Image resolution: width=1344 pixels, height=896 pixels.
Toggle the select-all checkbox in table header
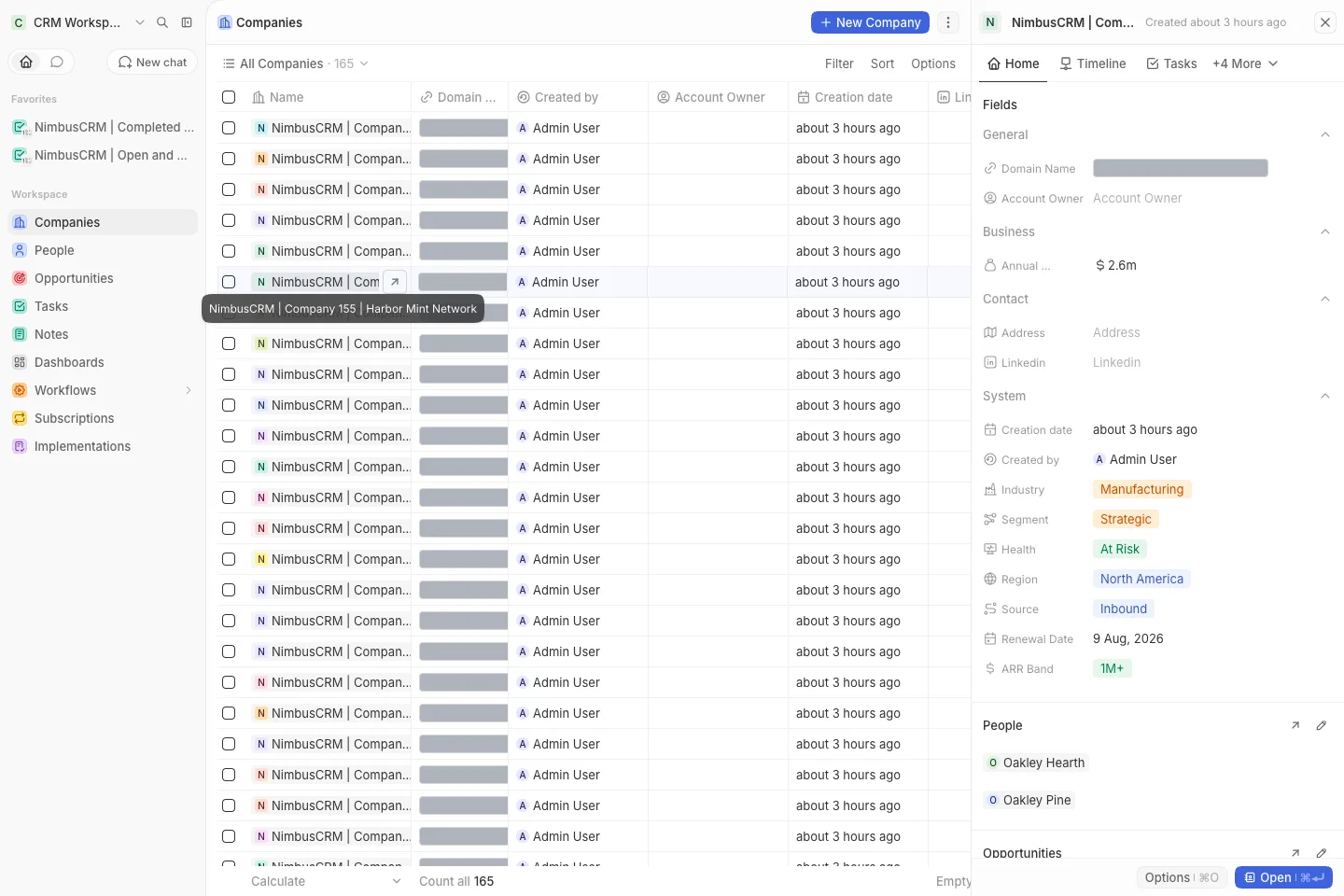click(229, 97)
